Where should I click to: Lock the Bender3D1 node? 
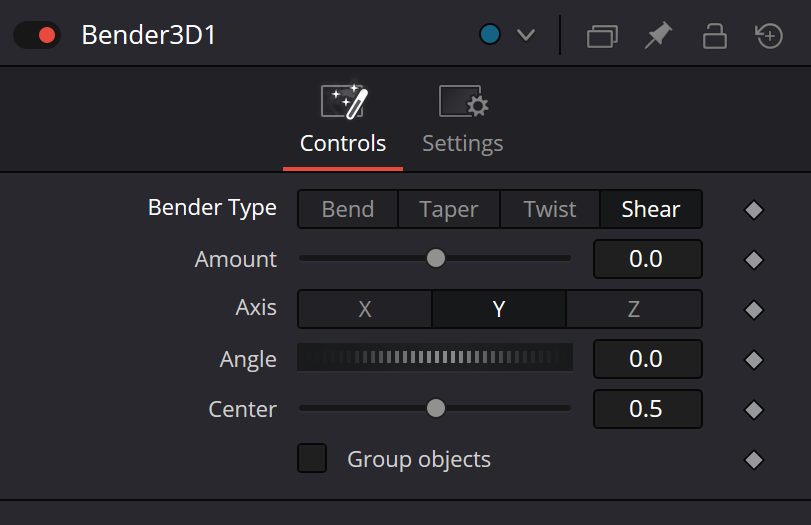[x=714, y=36]
